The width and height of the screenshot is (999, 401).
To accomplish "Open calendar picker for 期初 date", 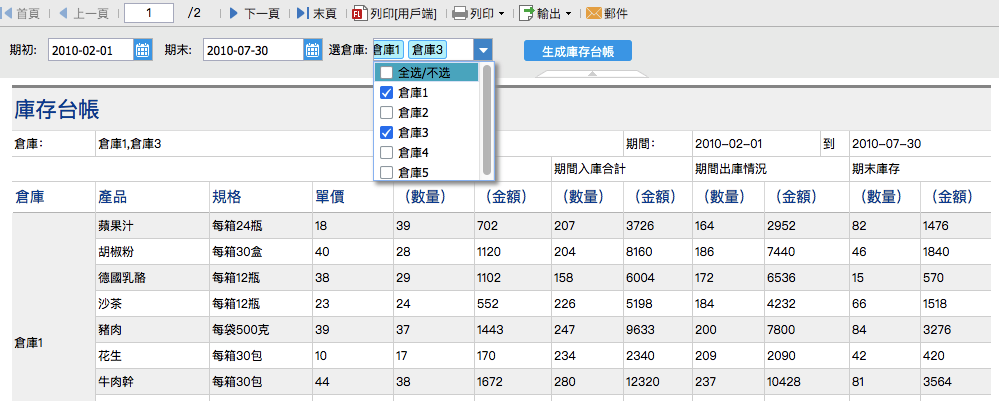I will pyautogui.click(x=142, y=50).
